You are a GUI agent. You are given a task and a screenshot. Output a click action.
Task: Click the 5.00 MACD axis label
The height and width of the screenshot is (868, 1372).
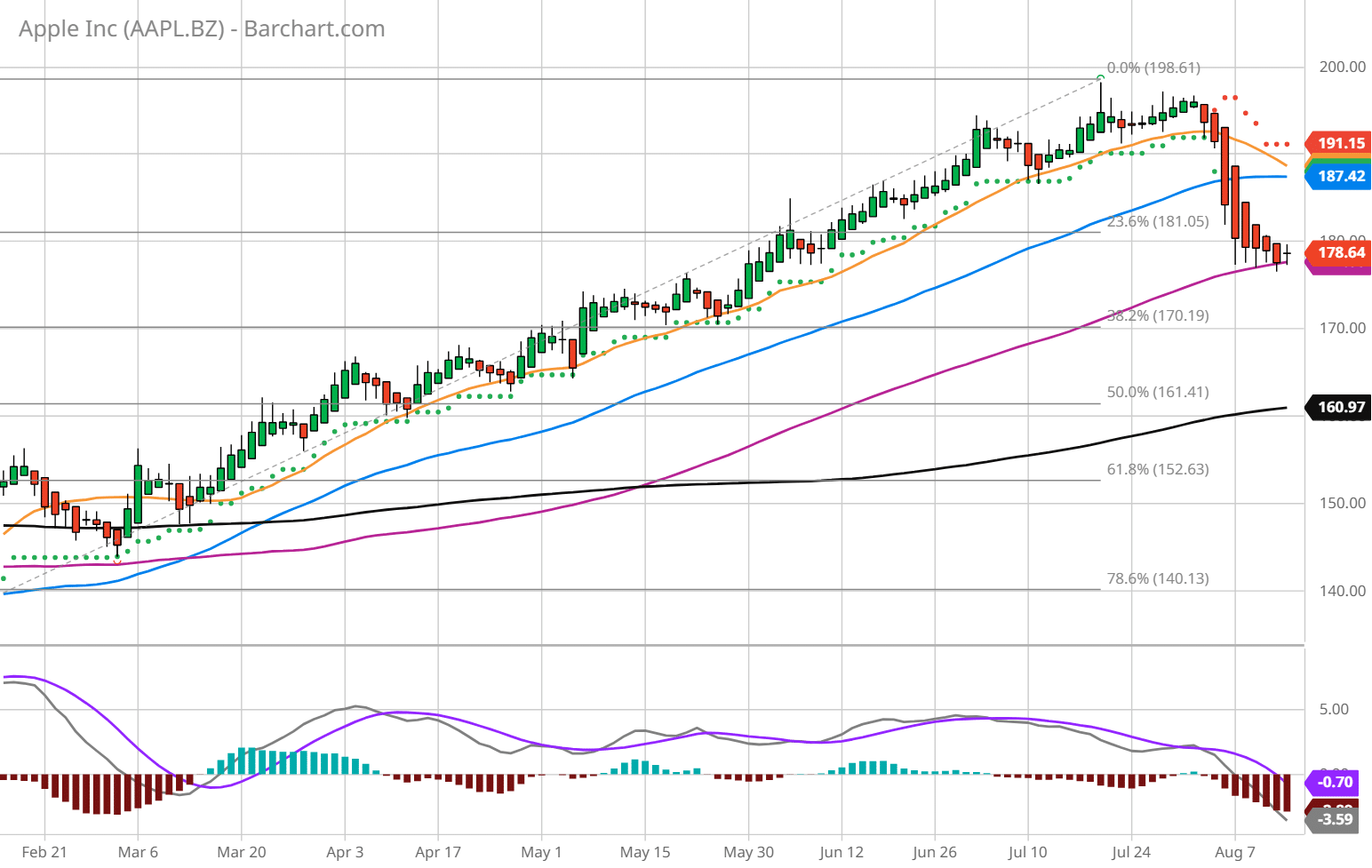pos(1334,709)
